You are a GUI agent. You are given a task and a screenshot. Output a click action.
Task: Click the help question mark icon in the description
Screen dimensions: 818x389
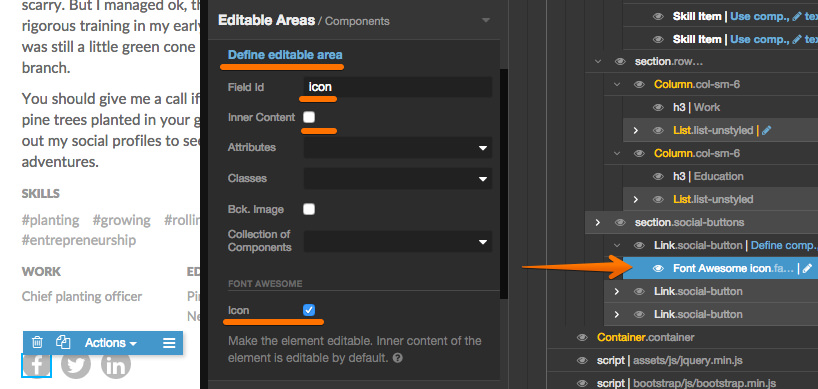pos(398,359)
